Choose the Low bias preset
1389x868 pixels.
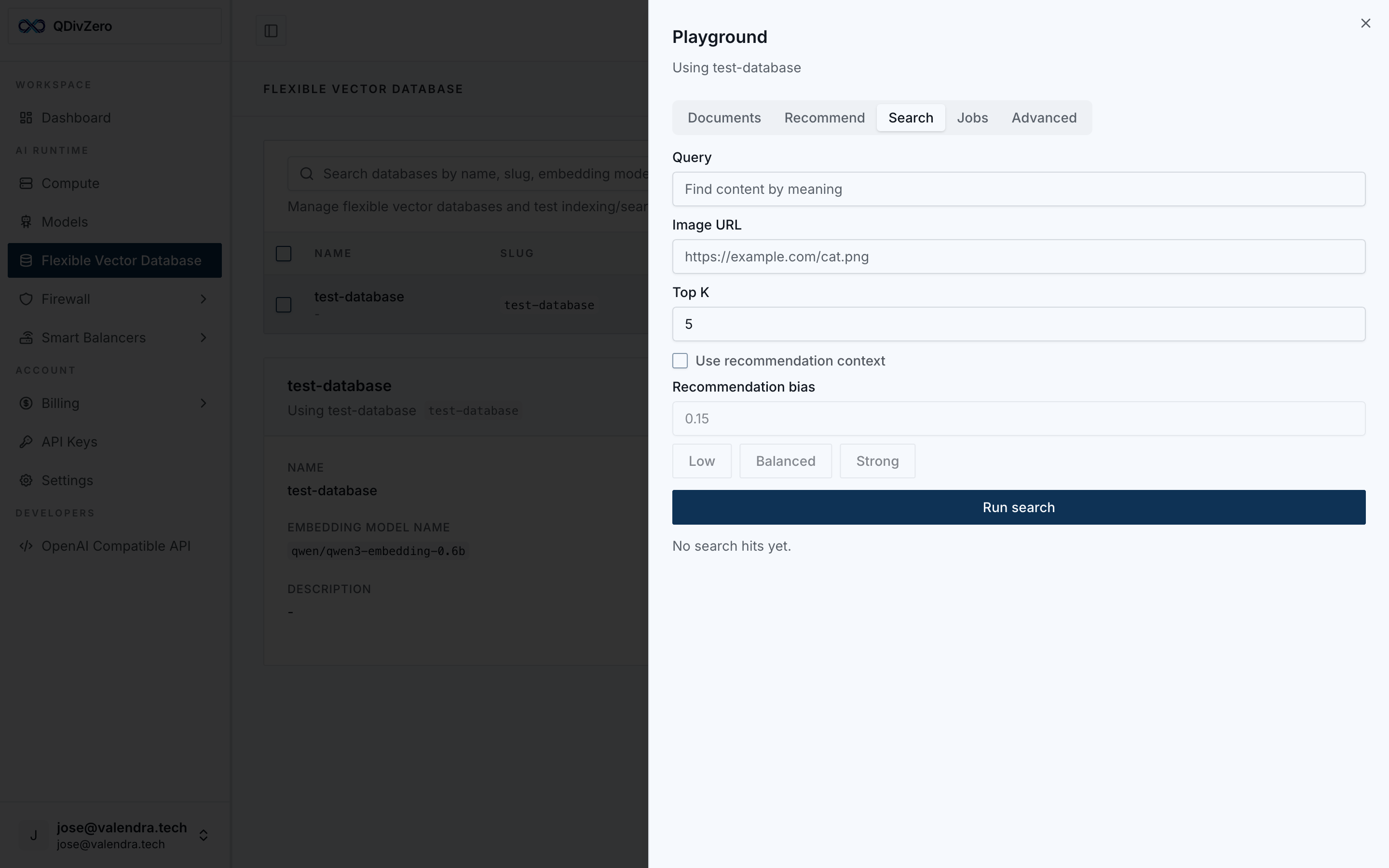[702, 461]
